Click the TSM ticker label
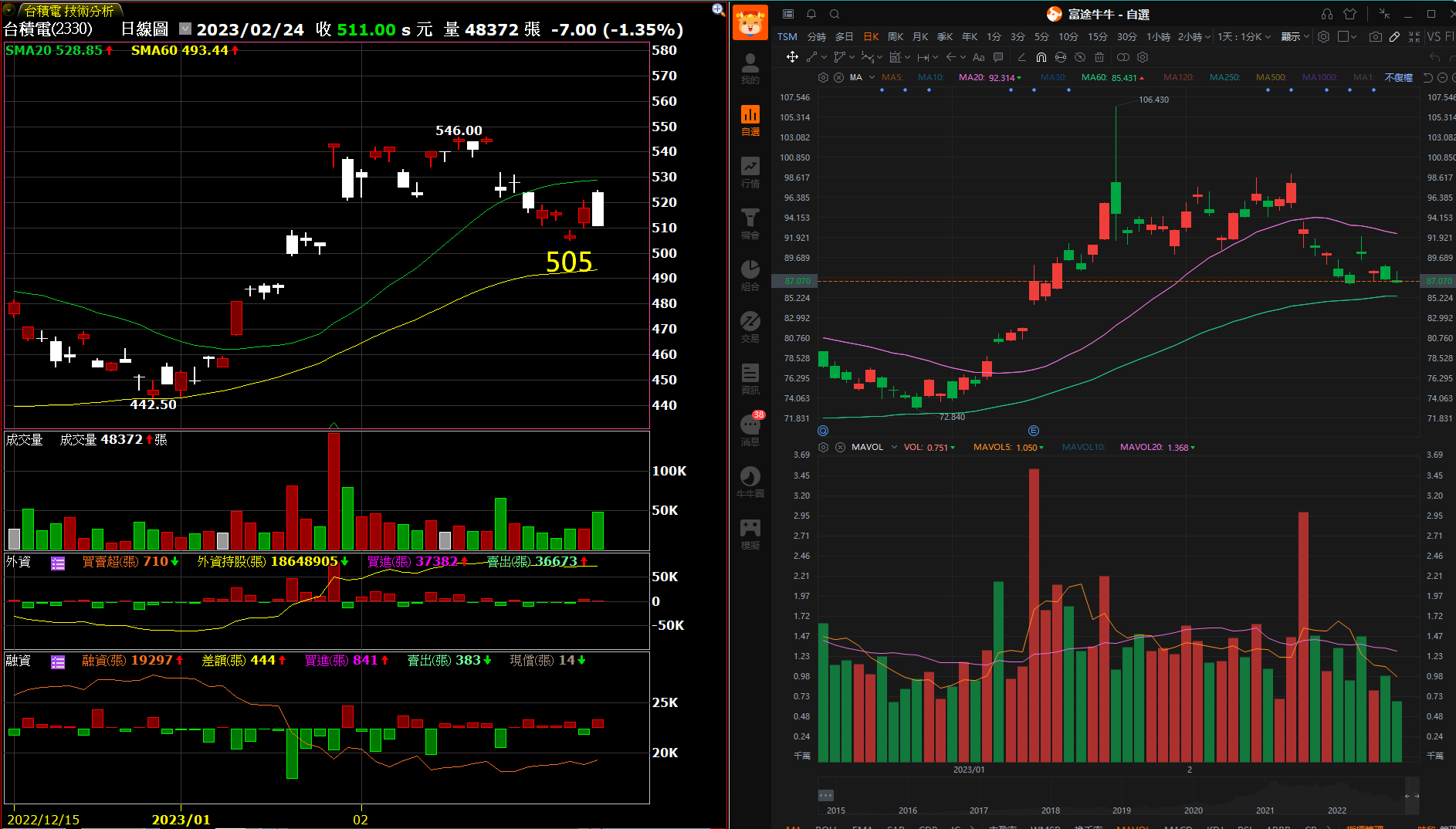 point(787,36)
